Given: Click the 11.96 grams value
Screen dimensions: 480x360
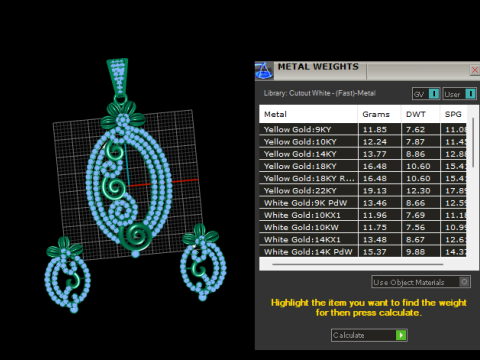Looking at the screenshot, I should click(375, 215).
